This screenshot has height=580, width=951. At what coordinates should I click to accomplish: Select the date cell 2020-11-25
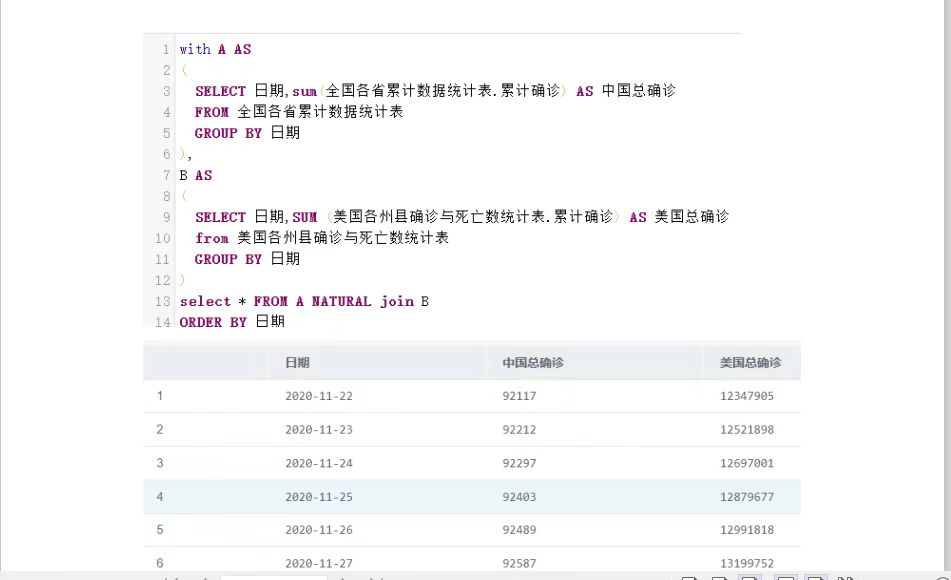click(319, 497)
